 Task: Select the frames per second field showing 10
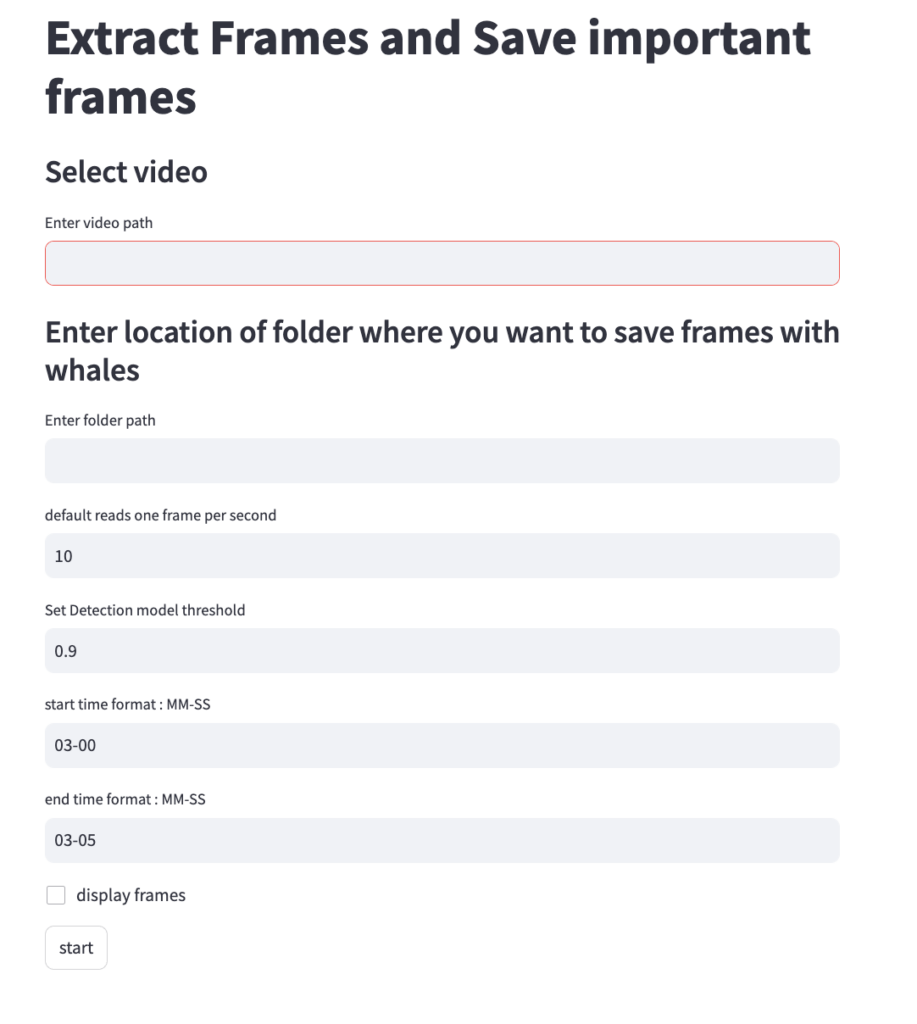click(442, 556)
